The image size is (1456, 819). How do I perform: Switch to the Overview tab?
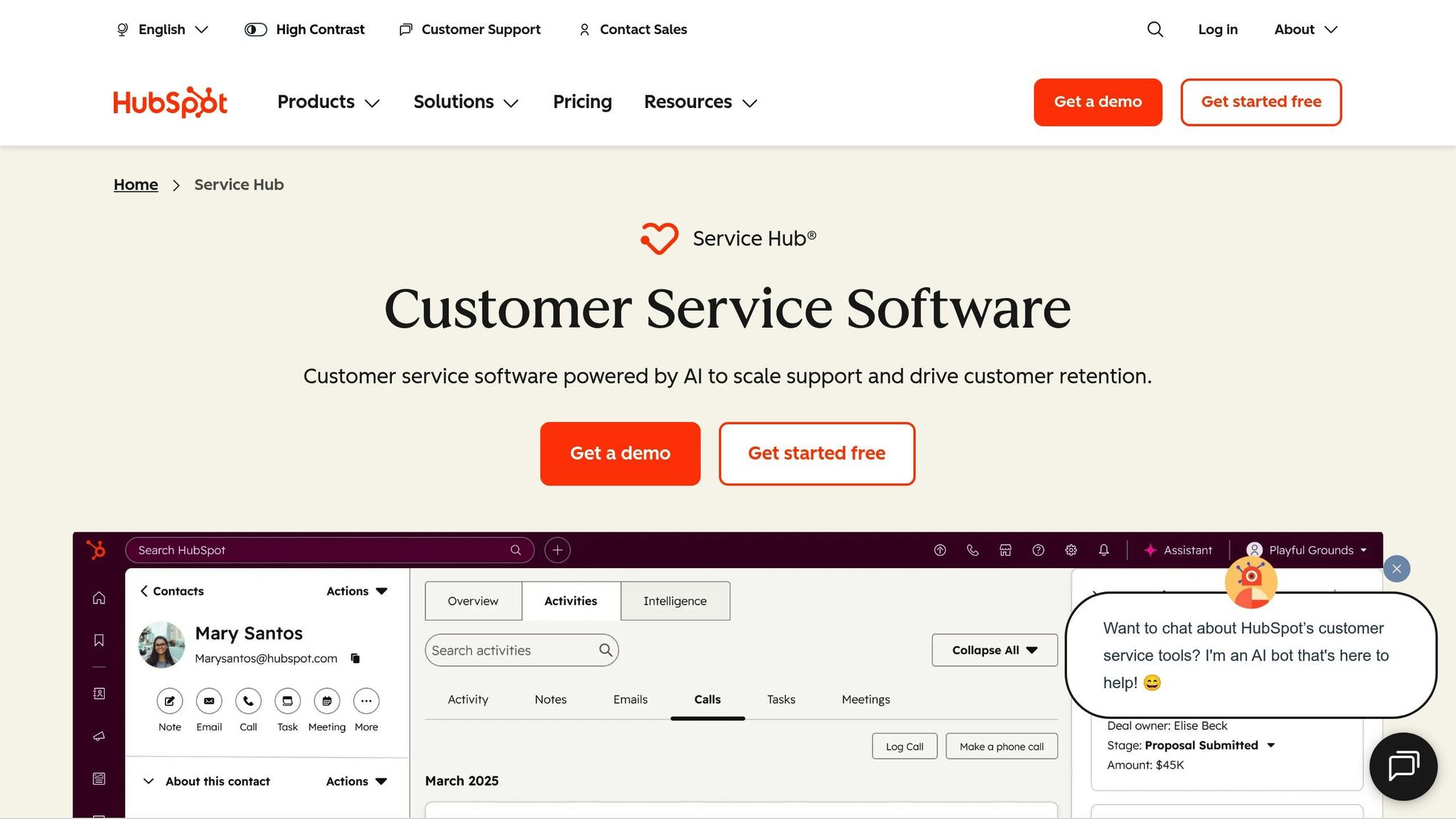(x=473, y=601)
